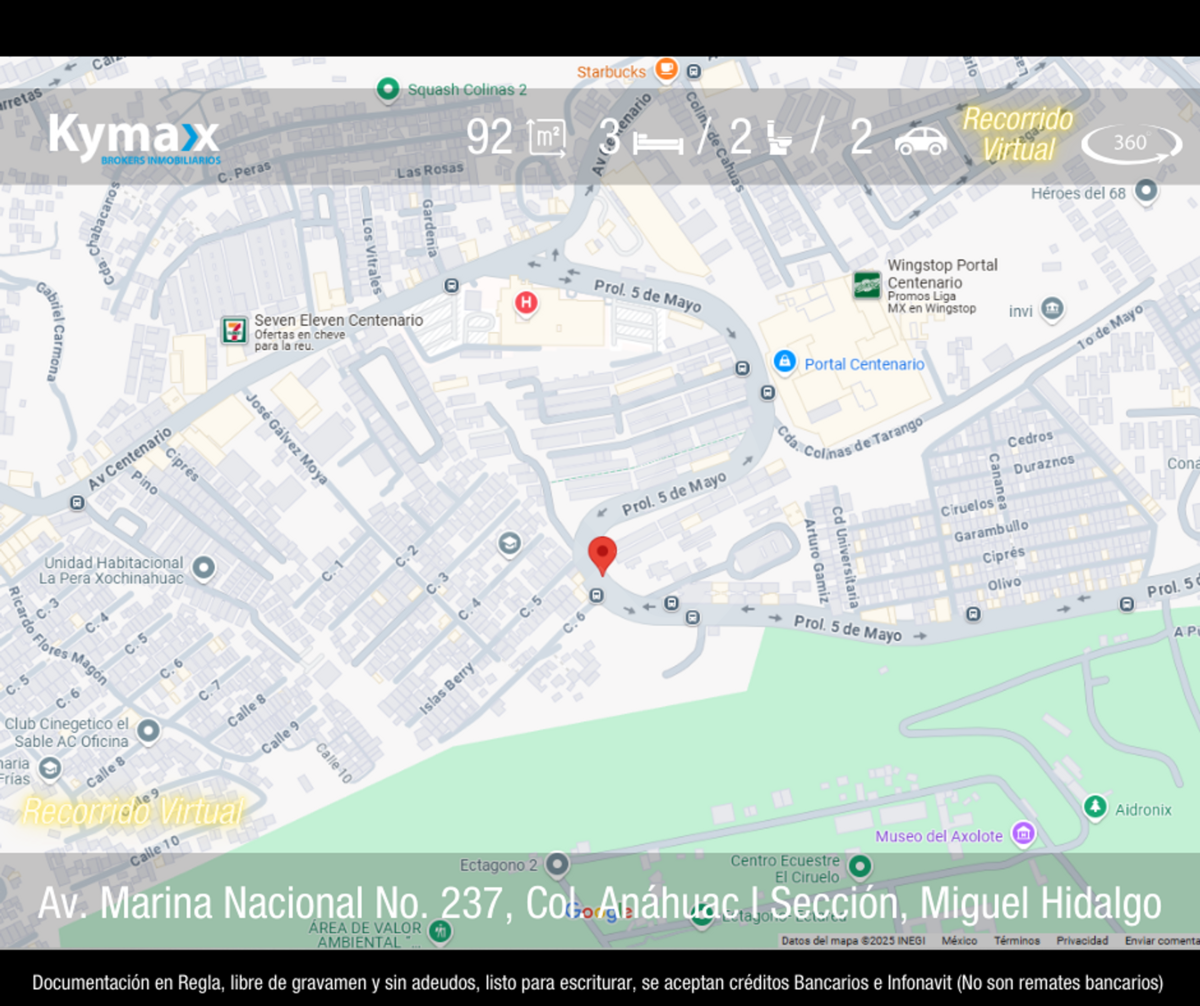Open the Términos link
Viewport: 1200px width, 1006px height.
click(1015, 941)
